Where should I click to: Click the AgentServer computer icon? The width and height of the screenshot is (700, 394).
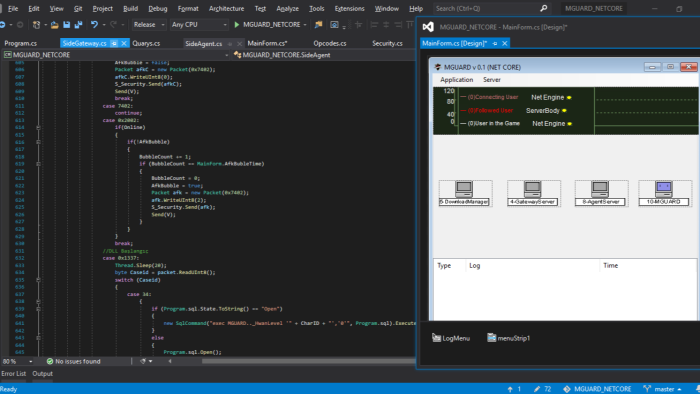click(600, 189)
